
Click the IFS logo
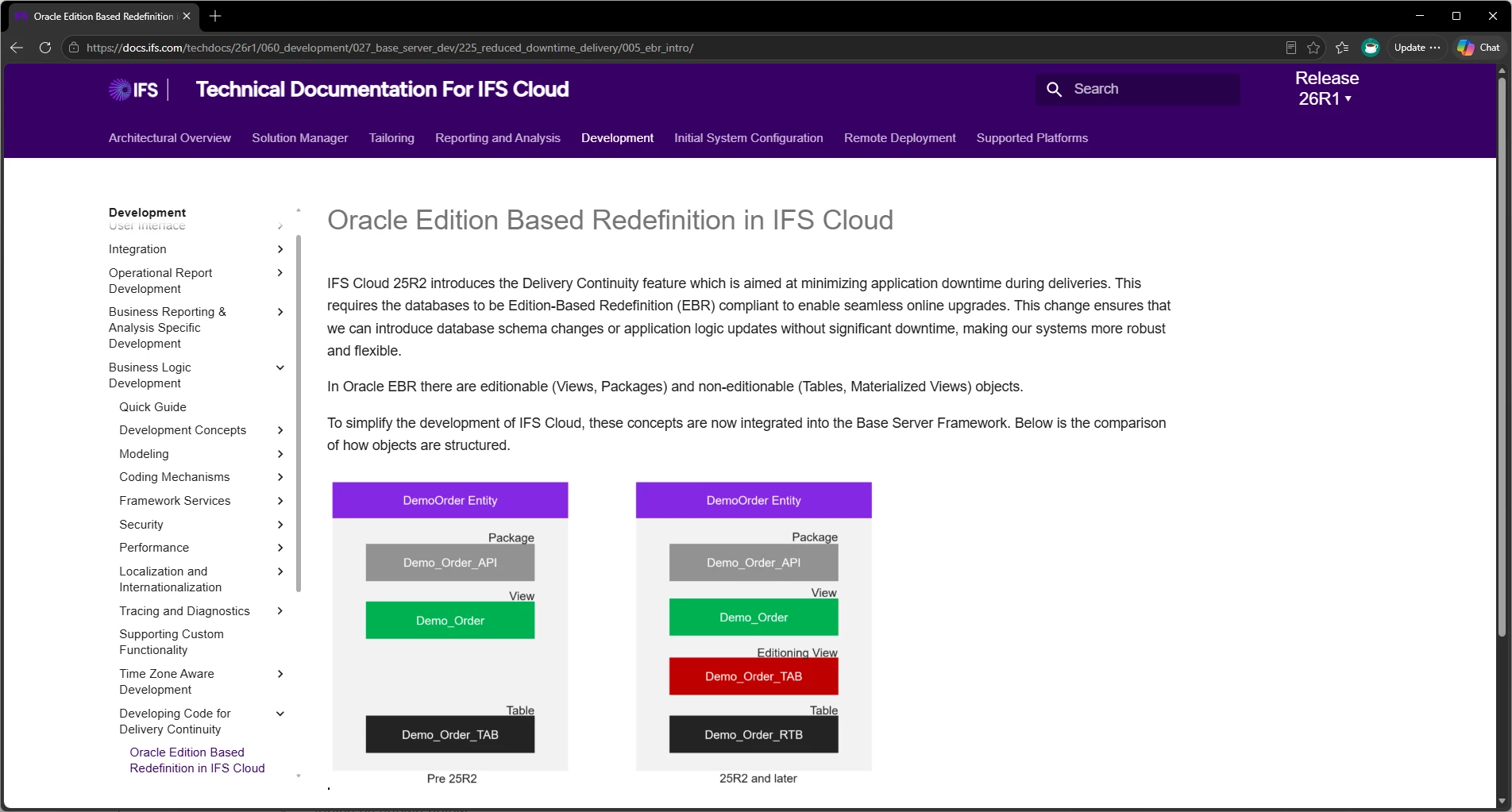coord(133,90)
